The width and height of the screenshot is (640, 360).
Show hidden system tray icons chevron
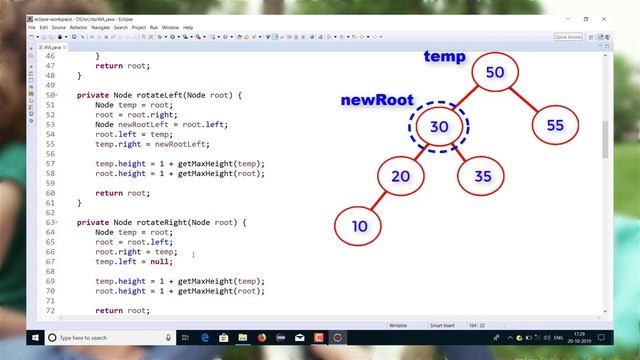point(510,338)
